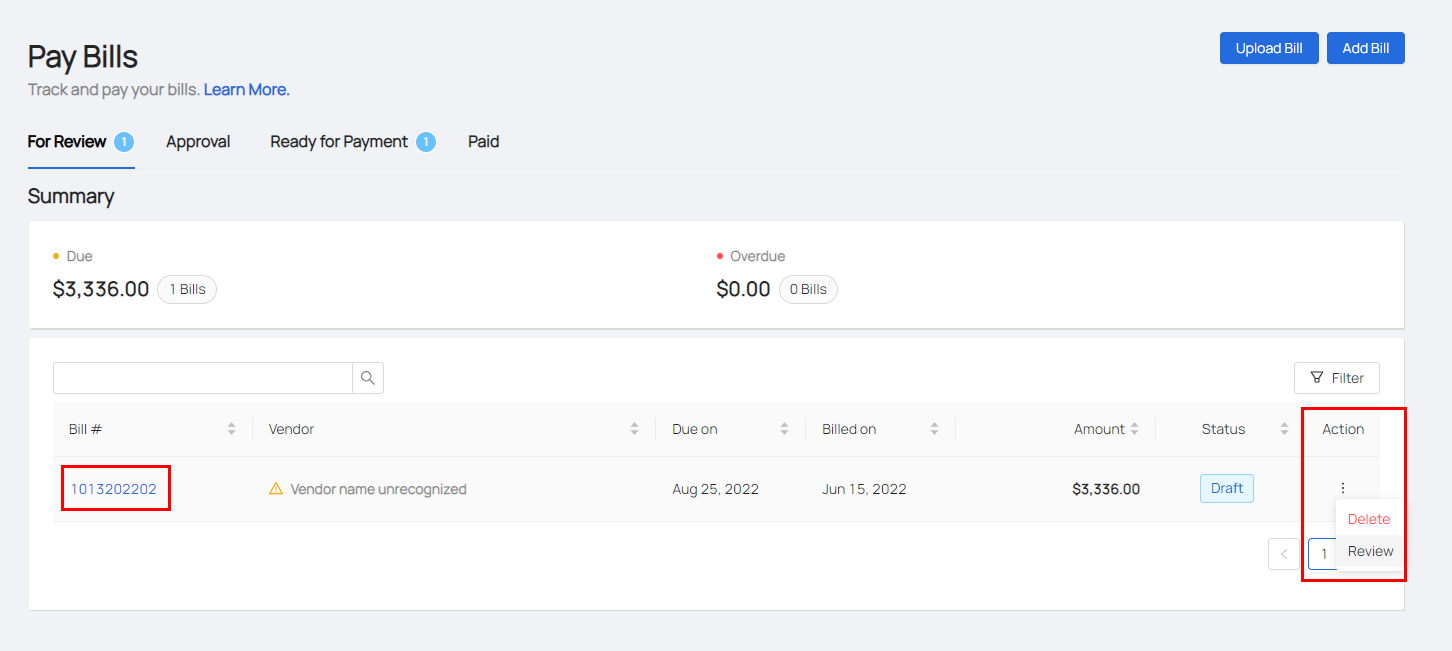Open the Filter options

click(x=1336, y=378)
